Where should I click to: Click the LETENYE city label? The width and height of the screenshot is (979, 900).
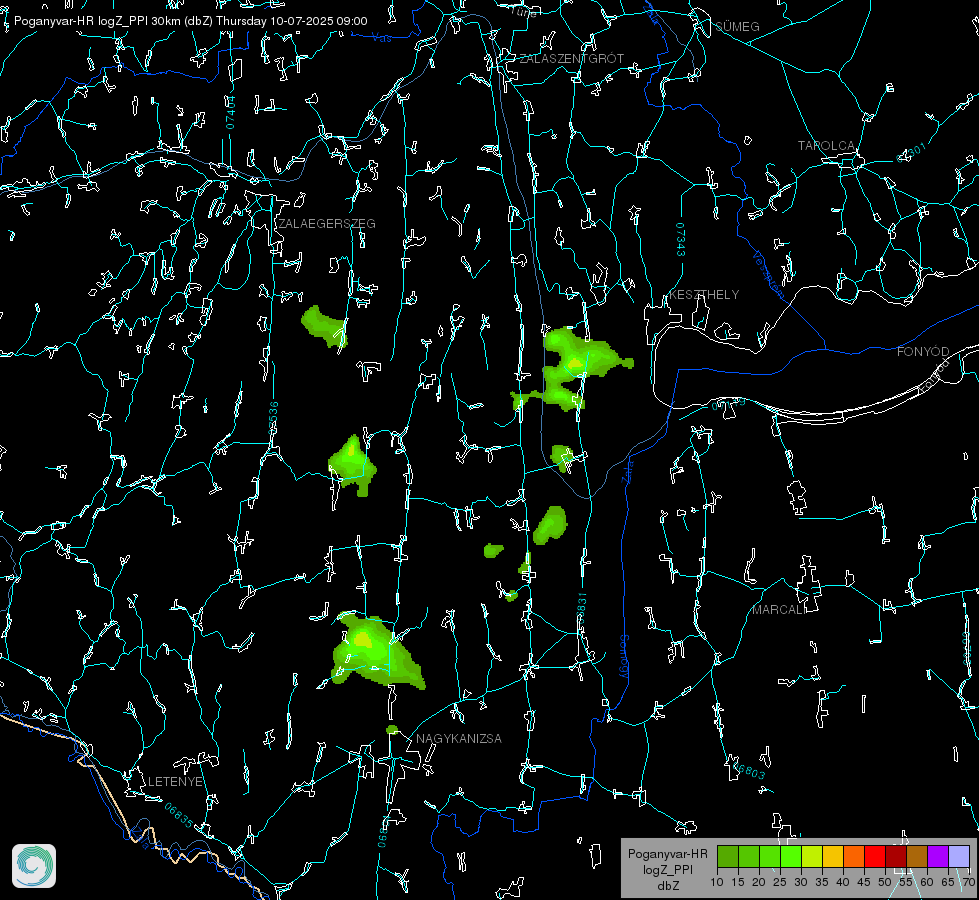[175, 782]
